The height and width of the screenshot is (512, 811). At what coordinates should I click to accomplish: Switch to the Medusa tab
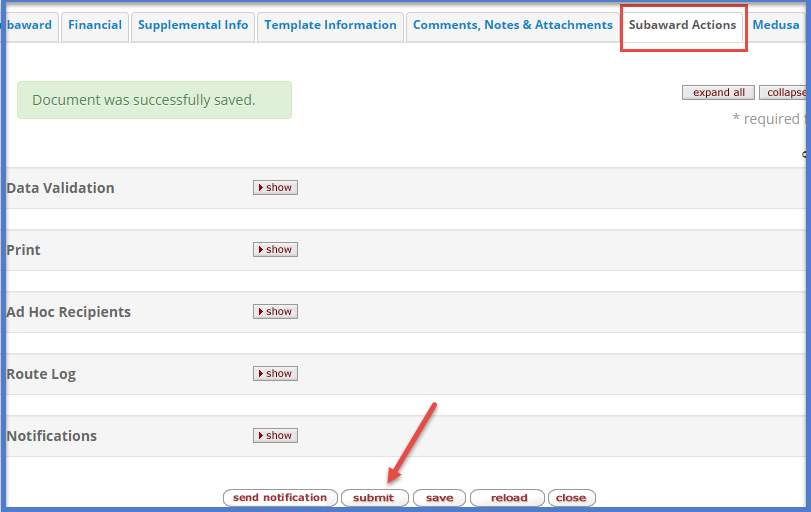[x=776, y=26]
